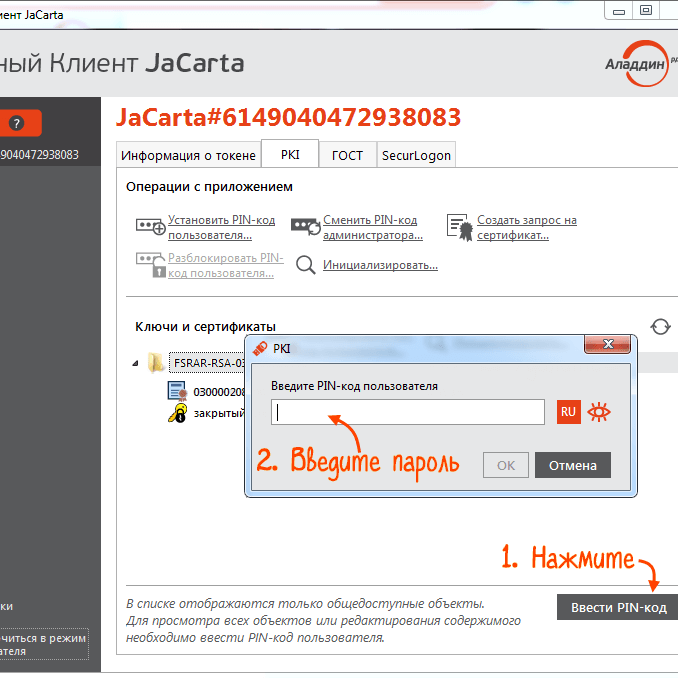Refresh the keys and certificates list
This screenshot has height=678, width=678.
(660, 327)
